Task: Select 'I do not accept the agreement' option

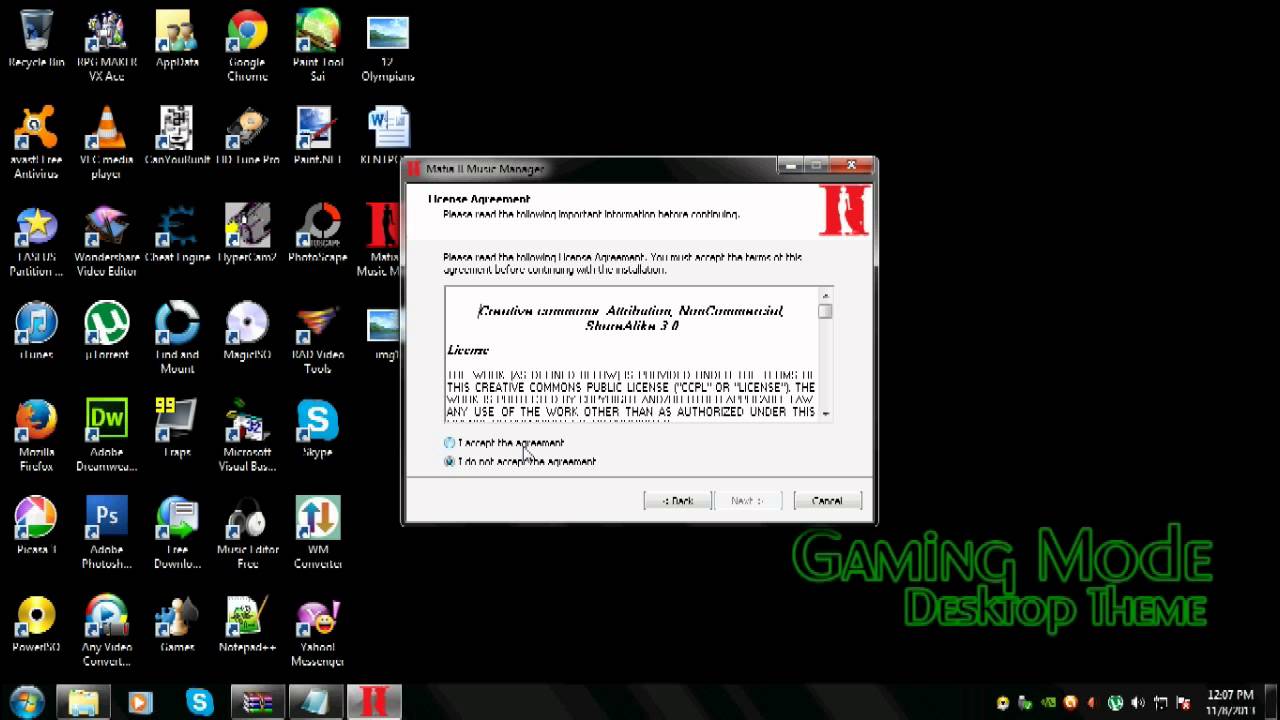Action: [x=449, y=462]
